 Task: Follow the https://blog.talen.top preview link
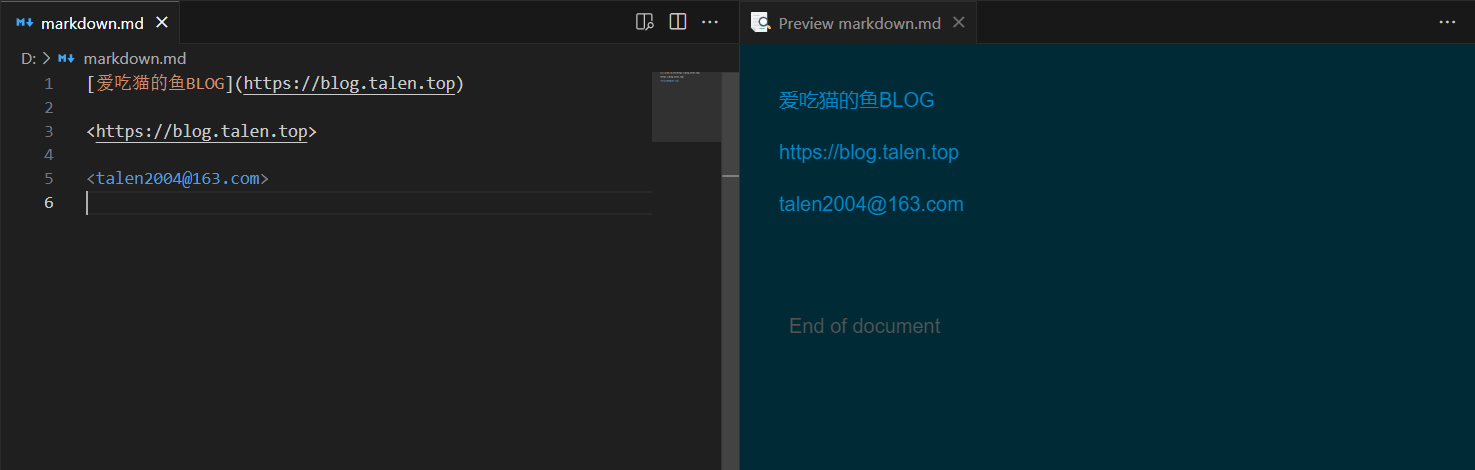point(868,152)
